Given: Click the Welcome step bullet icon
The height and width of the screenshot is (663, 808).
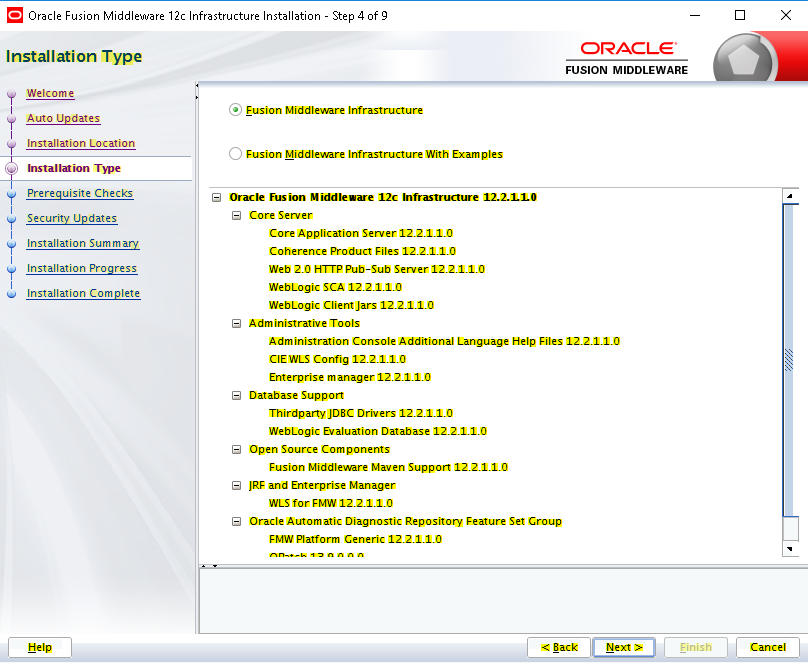Looking at the screenshot, I should (11, 94).
